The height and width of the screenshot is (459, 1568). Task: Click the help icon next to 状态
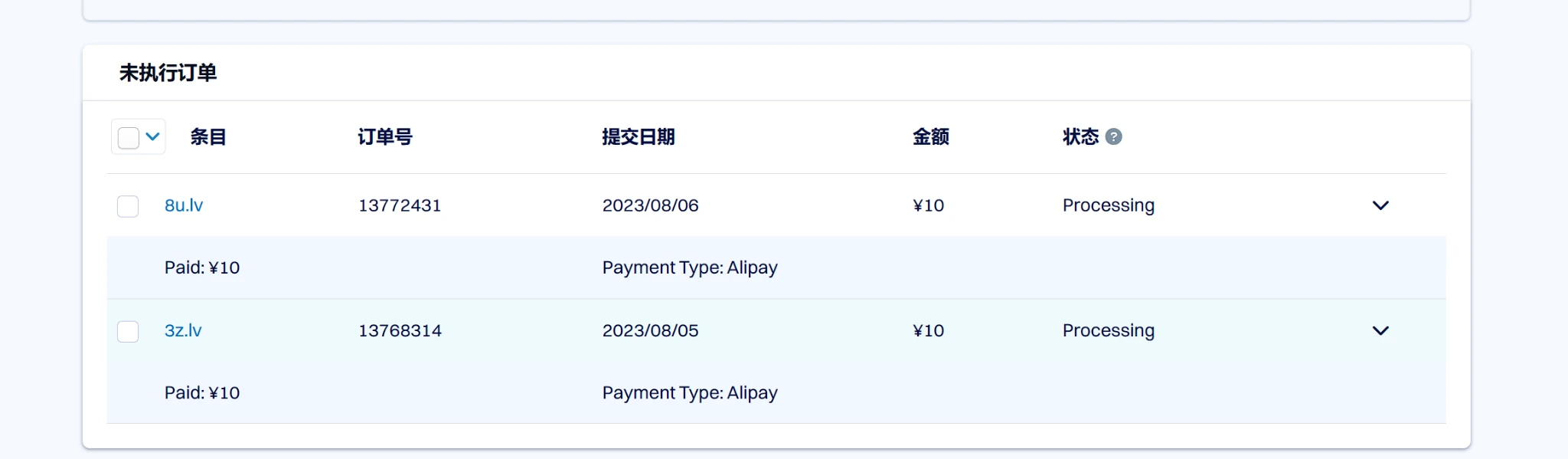click(1114, 137)
